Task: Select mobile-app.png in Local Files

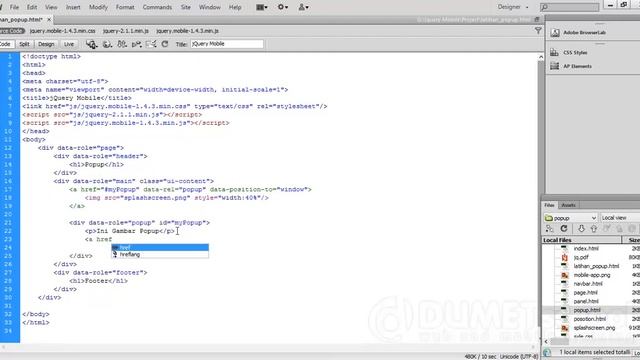Action: [591, 275]
